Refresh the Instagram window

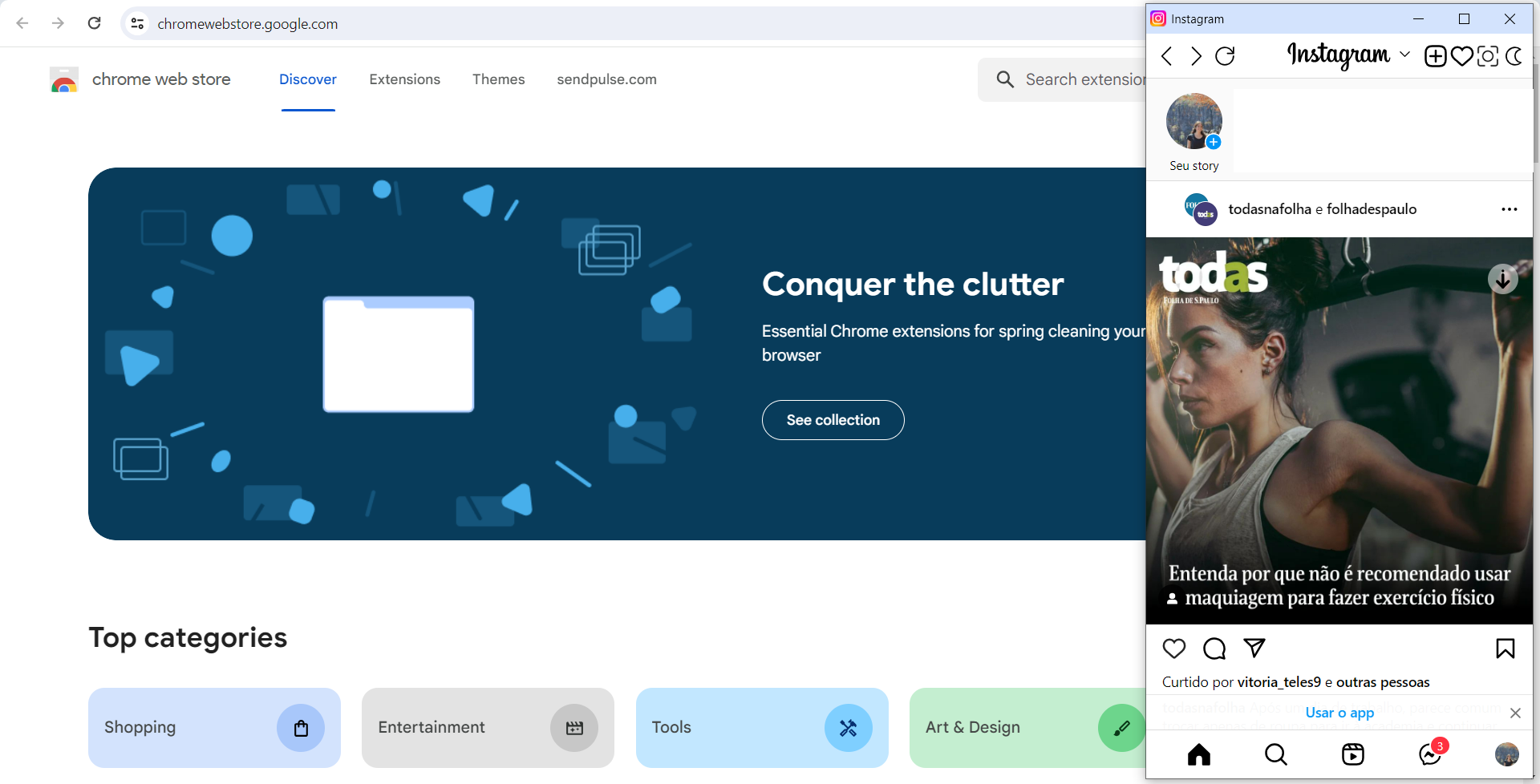coord(1225,56)
